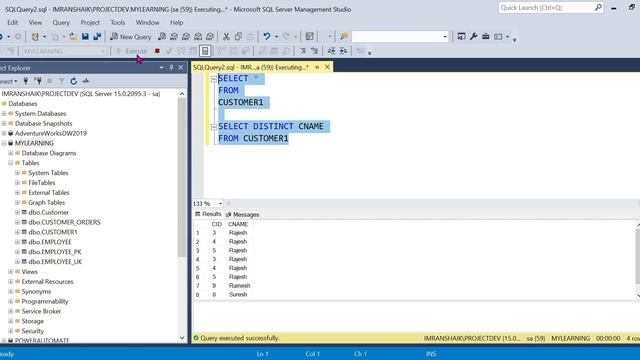Click the Undo arrow icon
The width and height of the screenshot is (640, 360).
click(267, 37)
